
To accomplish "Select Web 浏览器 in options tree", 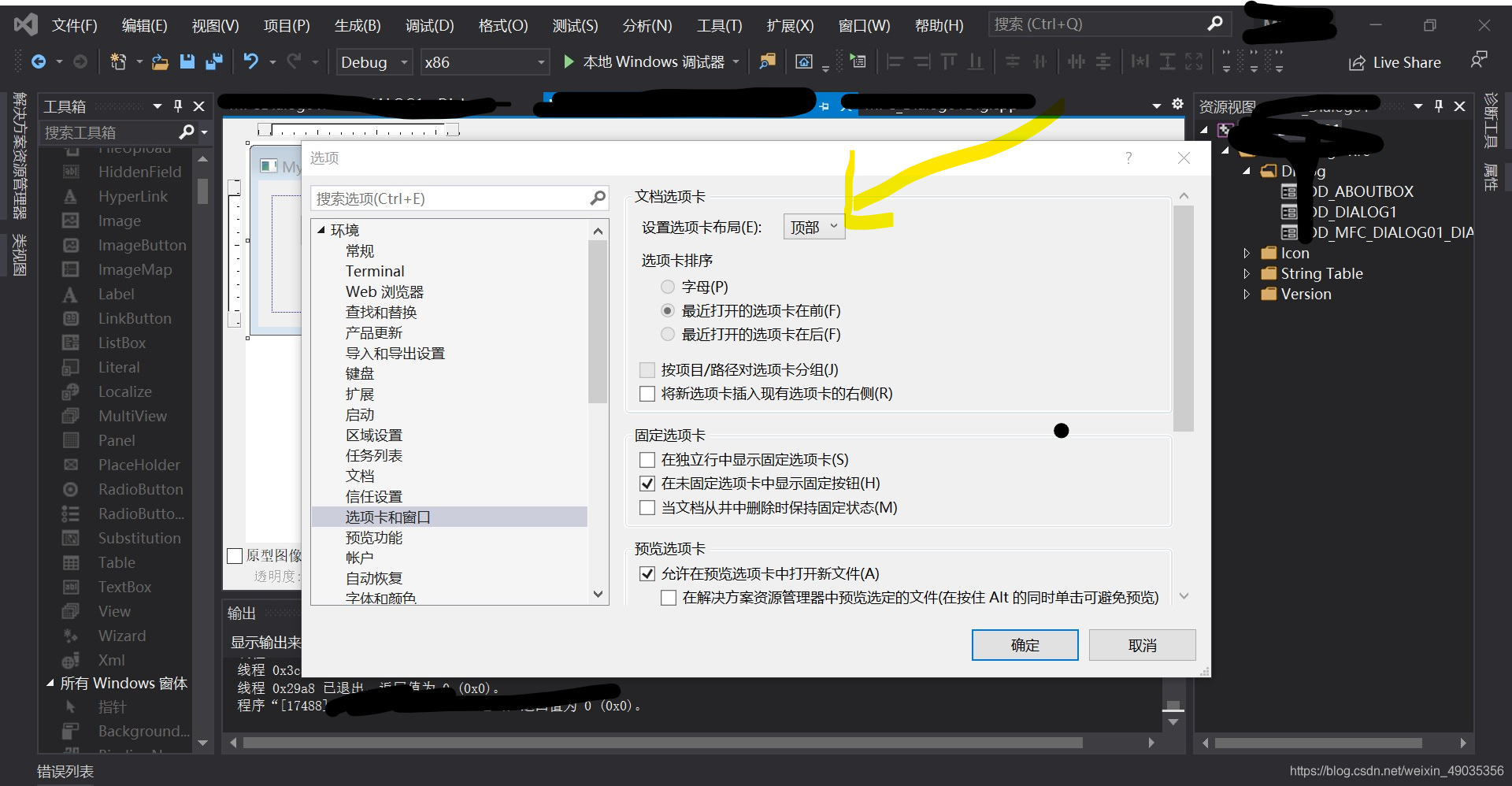I will (384, 291).
